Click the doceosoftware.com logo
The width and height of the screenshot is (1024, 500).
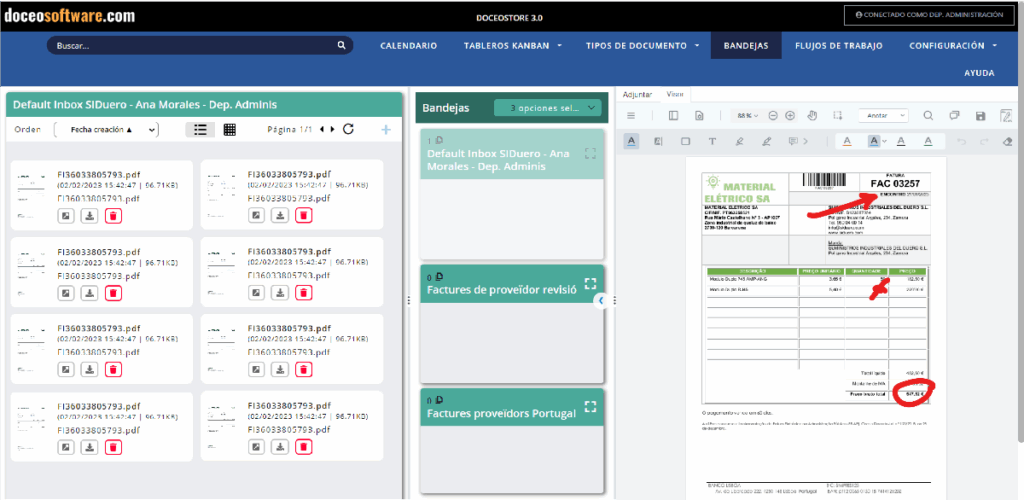click(x=69, y=16)
